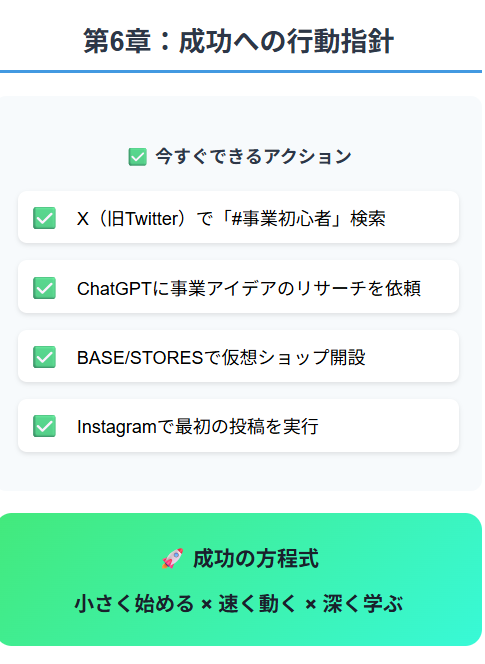The image size is (485, 664).
Task: Click the 成功の方程式 heading text
Action: point(255,558)
